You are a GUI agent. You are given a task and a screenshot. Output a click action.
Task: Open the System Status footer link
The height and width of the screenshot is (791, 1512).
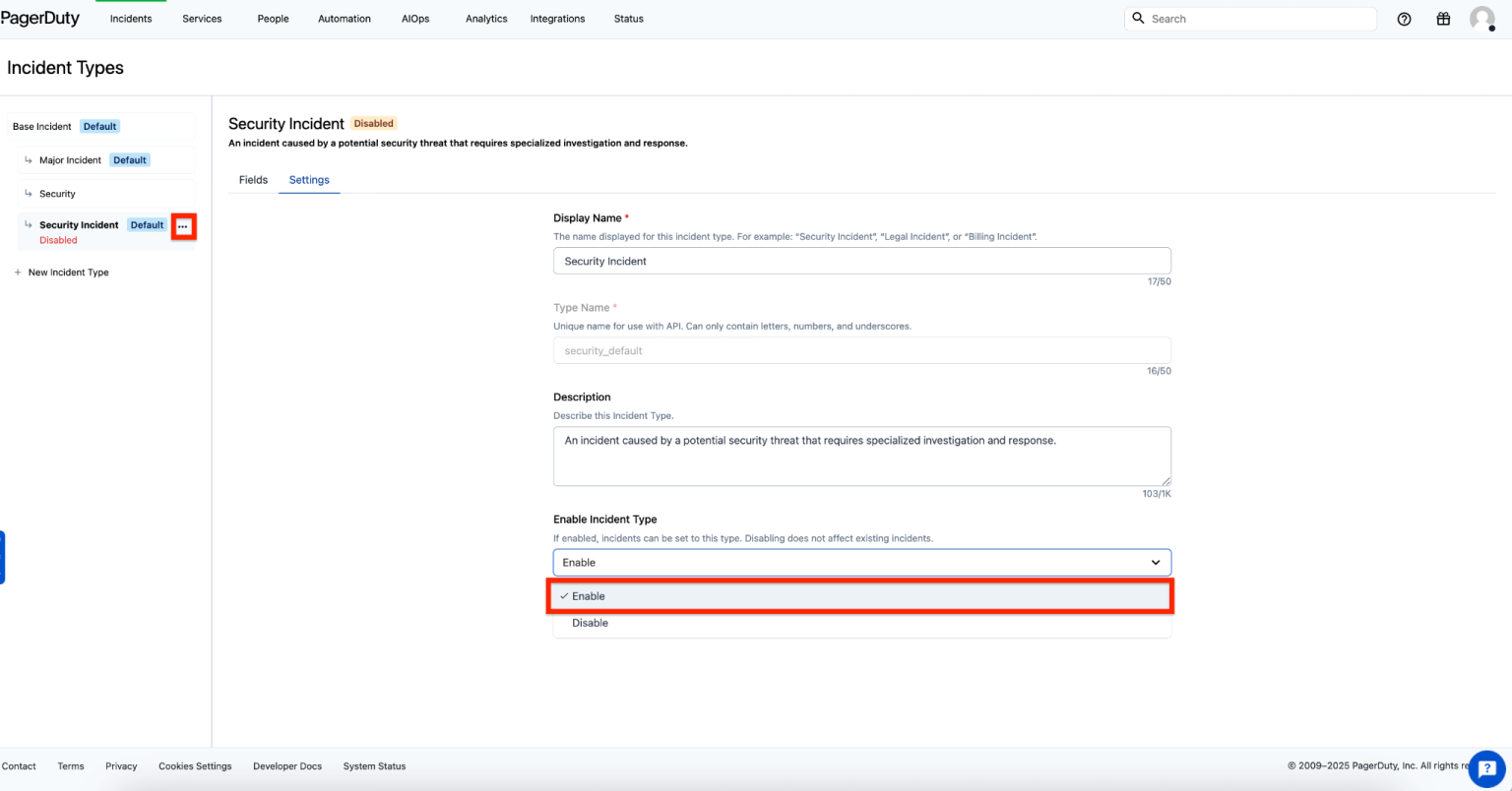point(374,766)
